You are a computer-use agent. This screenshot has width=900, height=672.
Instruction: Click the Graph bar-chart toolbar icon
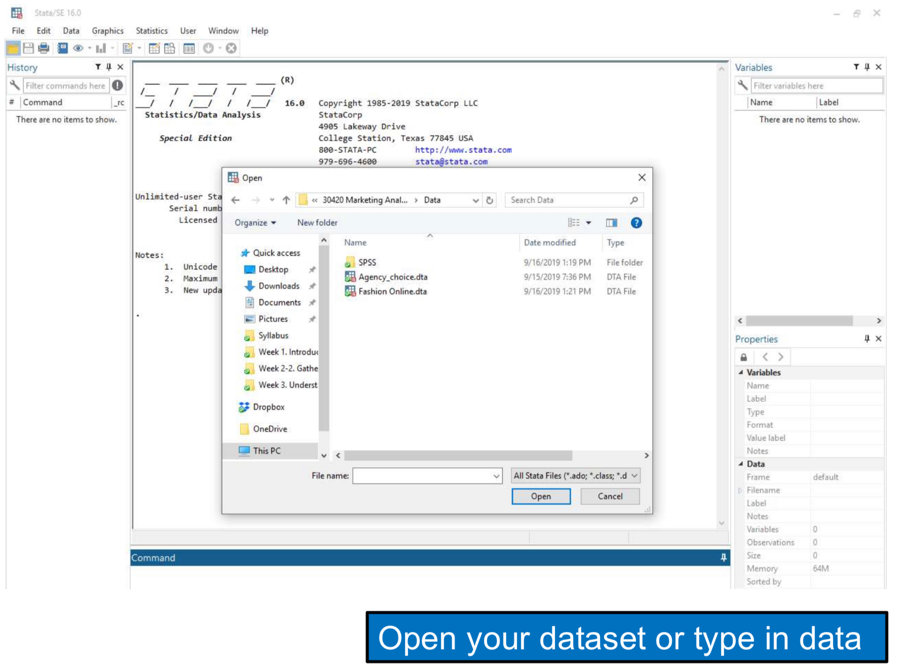pos(101,48)
